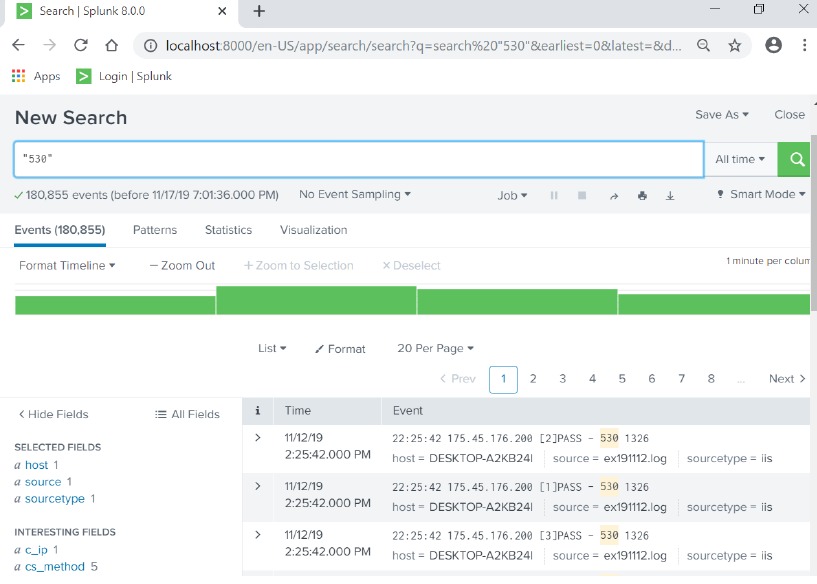The image size is (817, 584).
Task: Open the All time range picker
Action: pos(740,159)
